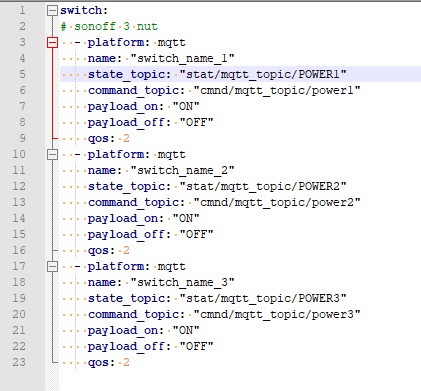
Task: Click line number 12 in the margin
Action: pyautogui.click(x=19, y=186)
